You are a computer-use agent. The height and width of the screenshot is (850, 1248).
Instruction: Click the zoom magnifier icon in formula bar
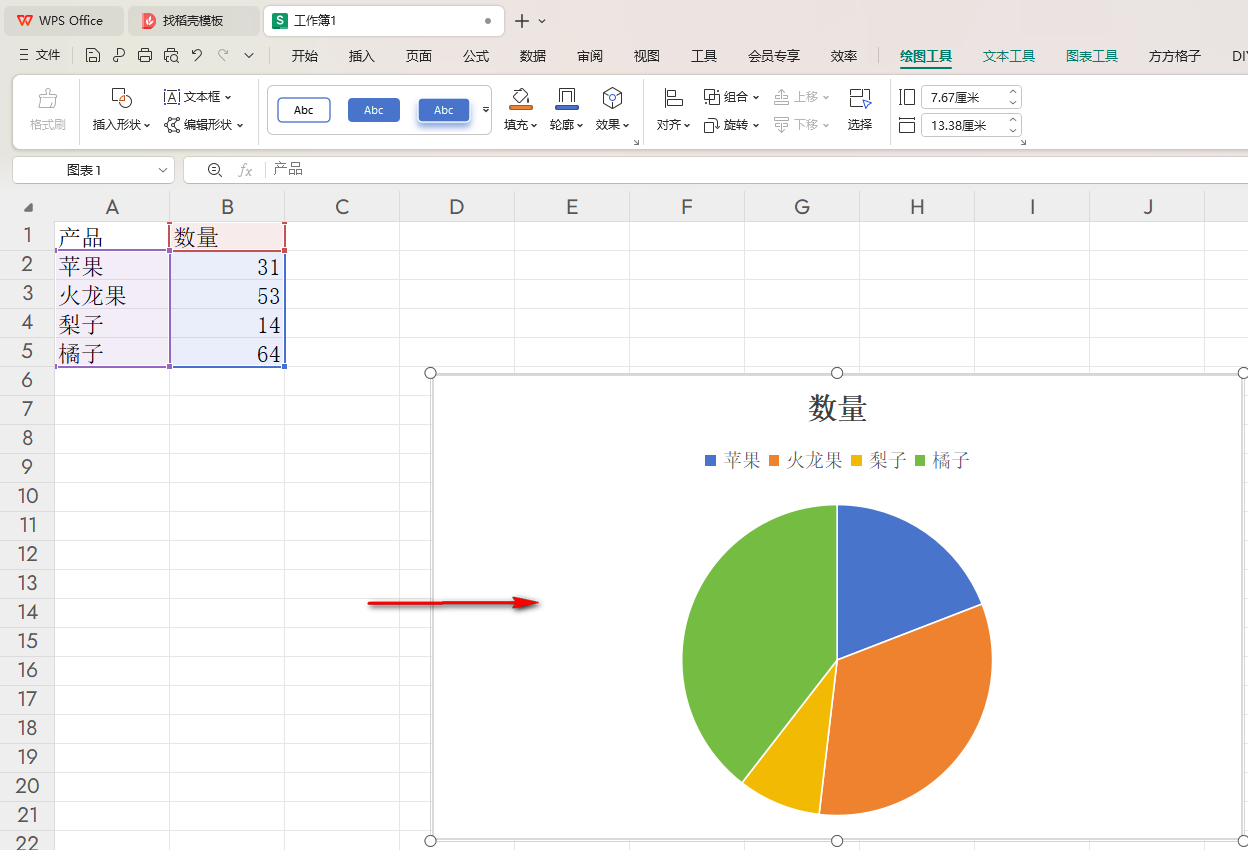(214, 170)
